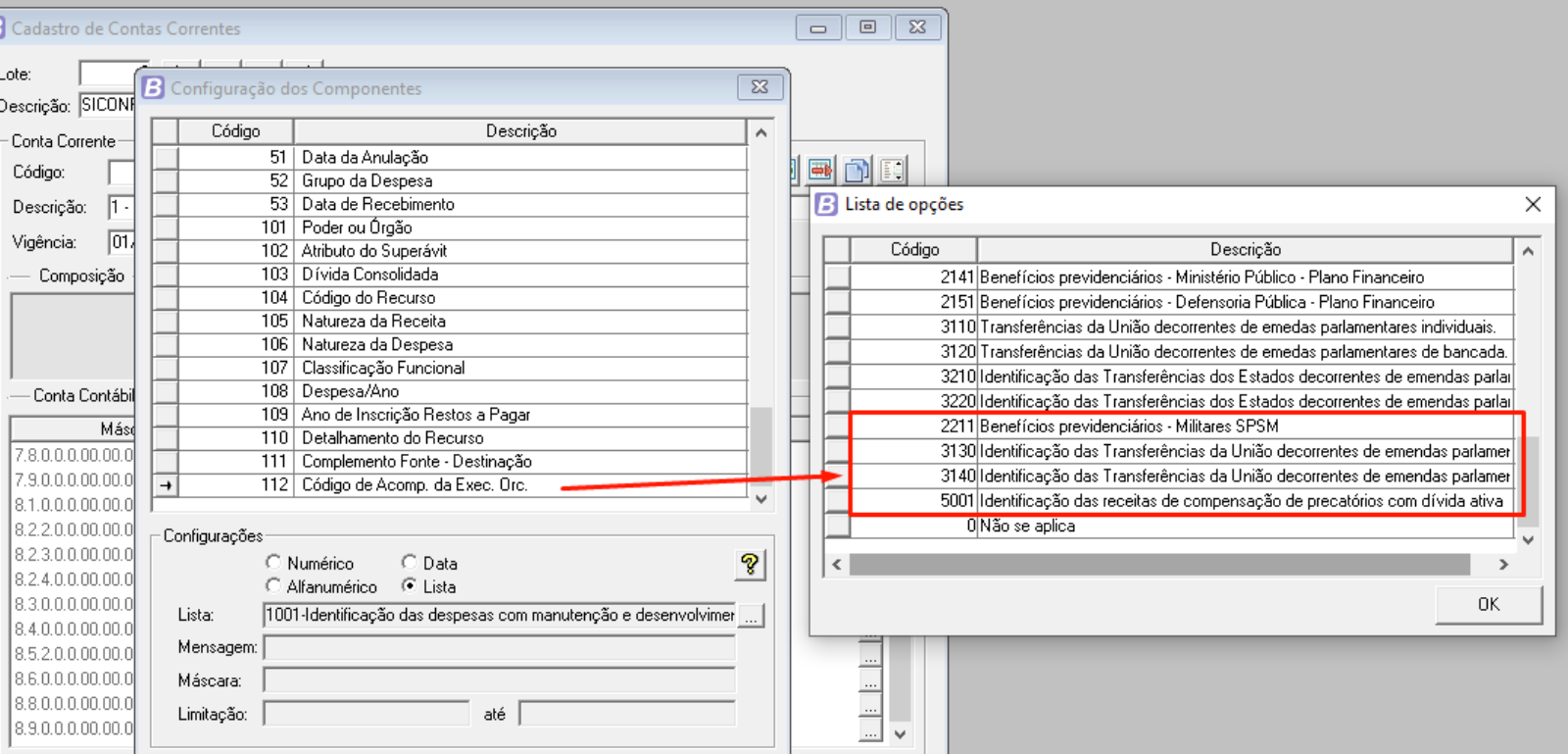Close Configuração dos Componentes dialog
The height and width of the screenshot is (754, 1568).
click(759, 87)
